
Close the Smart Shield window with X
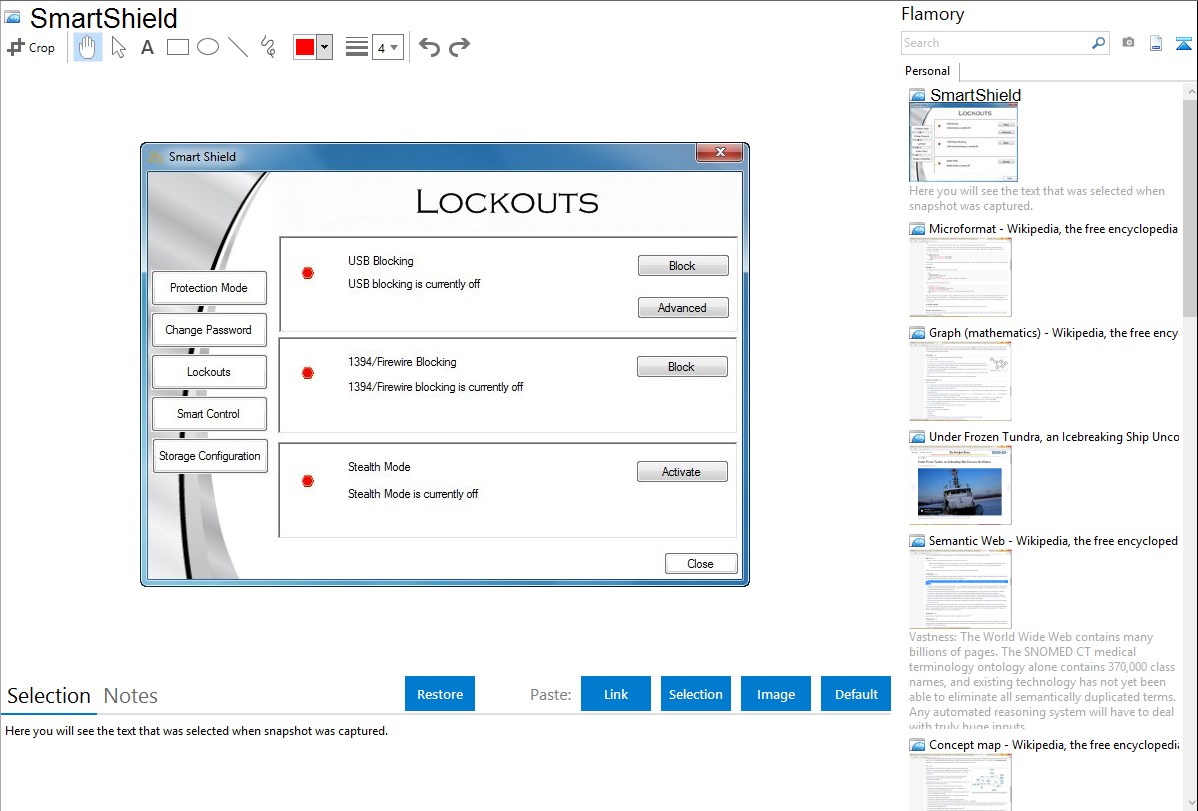(719, 153)
